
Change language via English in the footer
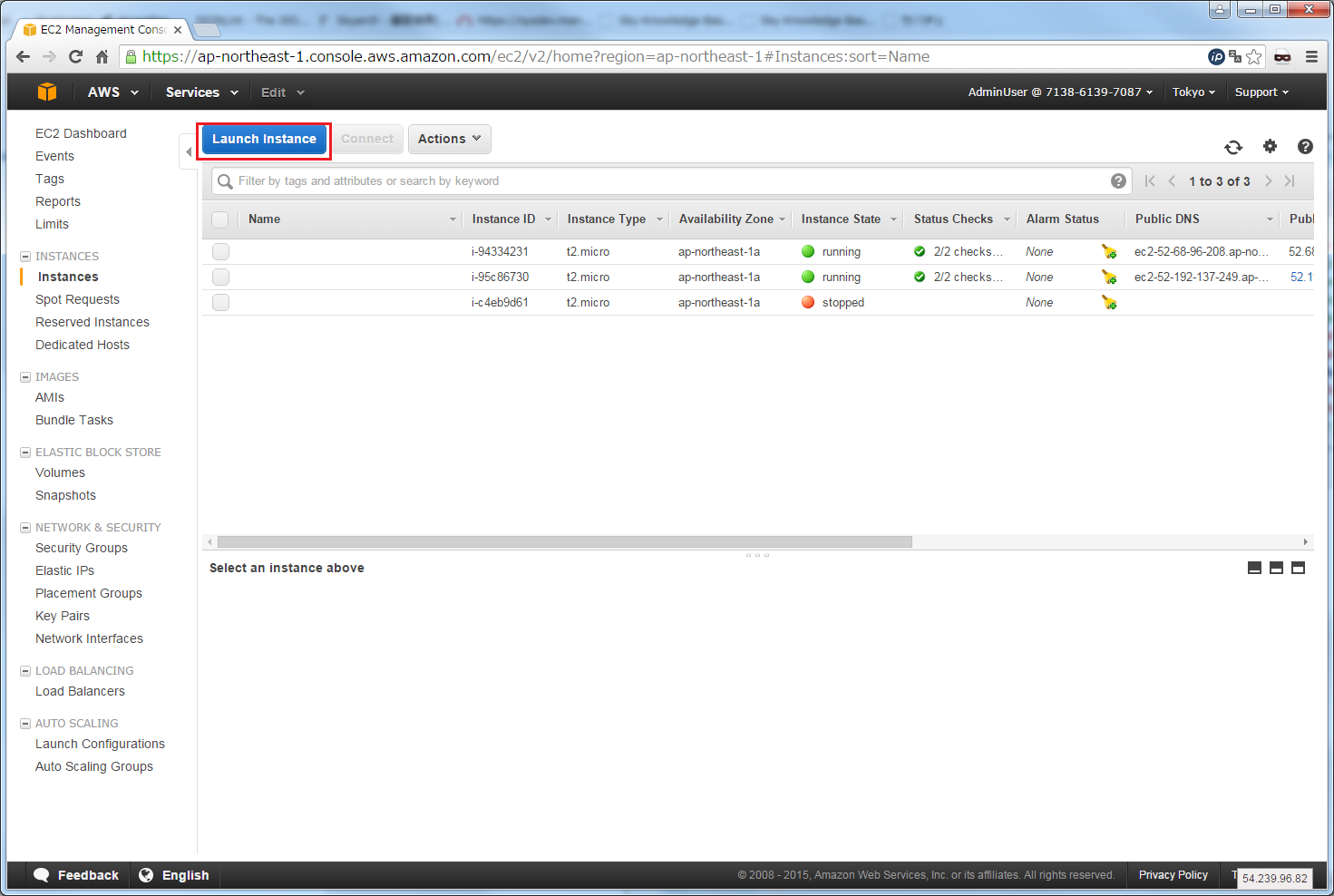pos(174,875)
